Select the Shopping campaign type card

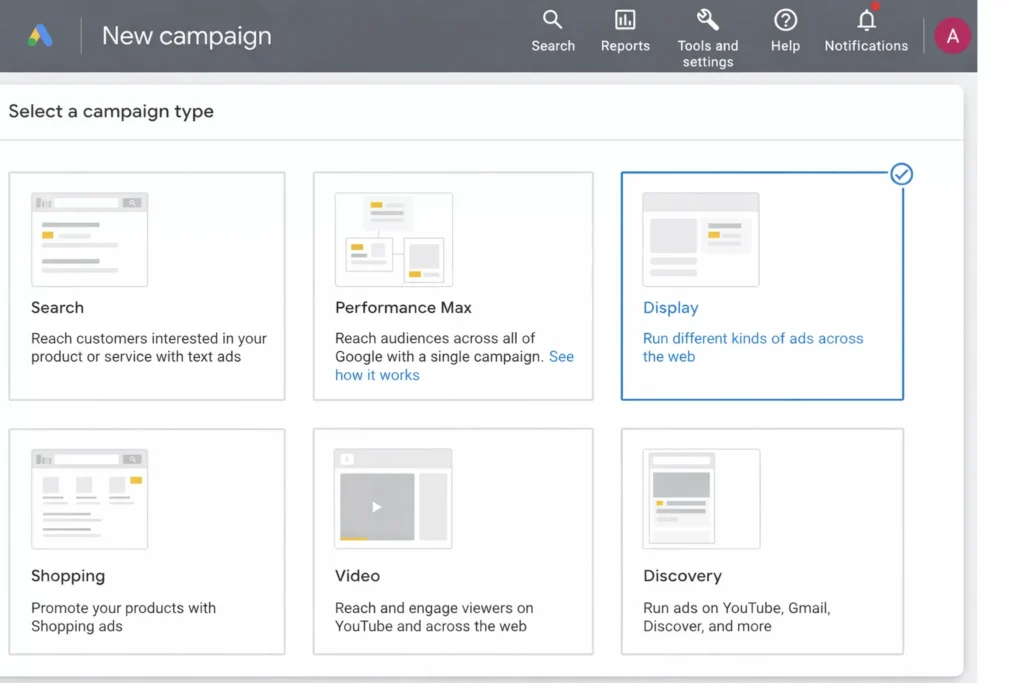click(x=147, y=542)
